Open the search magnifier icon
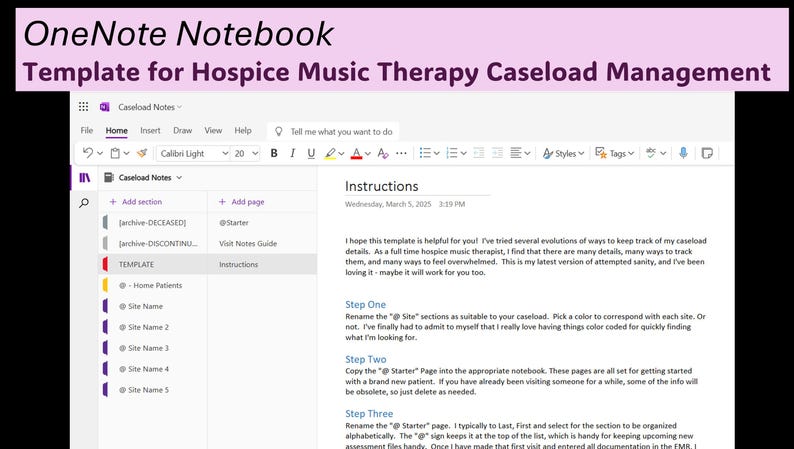794x449 pixels. coord(84,203)
